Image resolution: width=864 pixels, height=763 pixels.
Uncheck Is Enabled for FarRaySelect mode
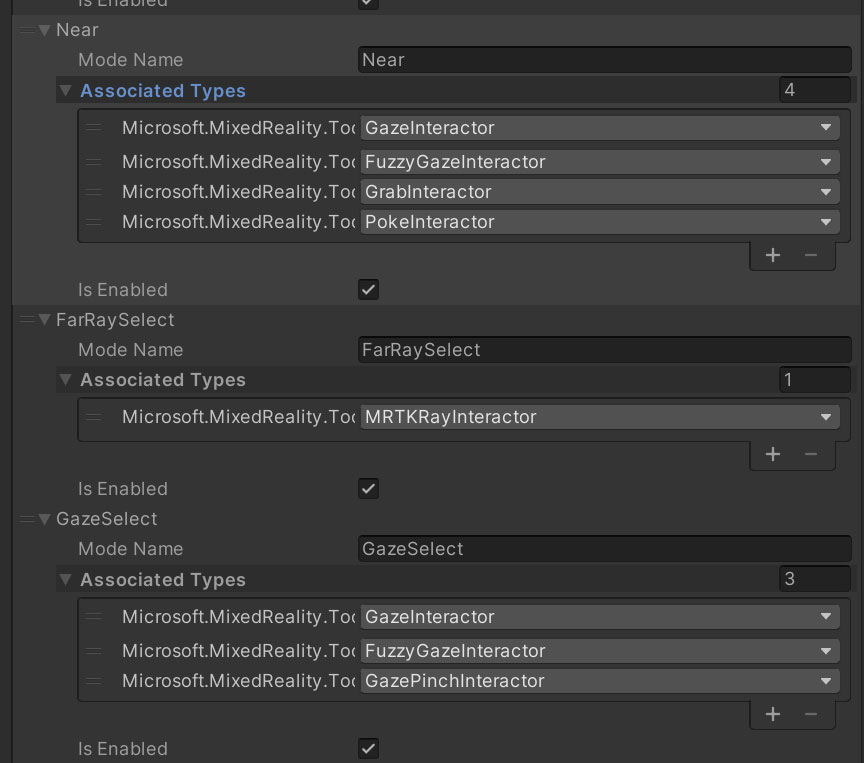(368, 489)
